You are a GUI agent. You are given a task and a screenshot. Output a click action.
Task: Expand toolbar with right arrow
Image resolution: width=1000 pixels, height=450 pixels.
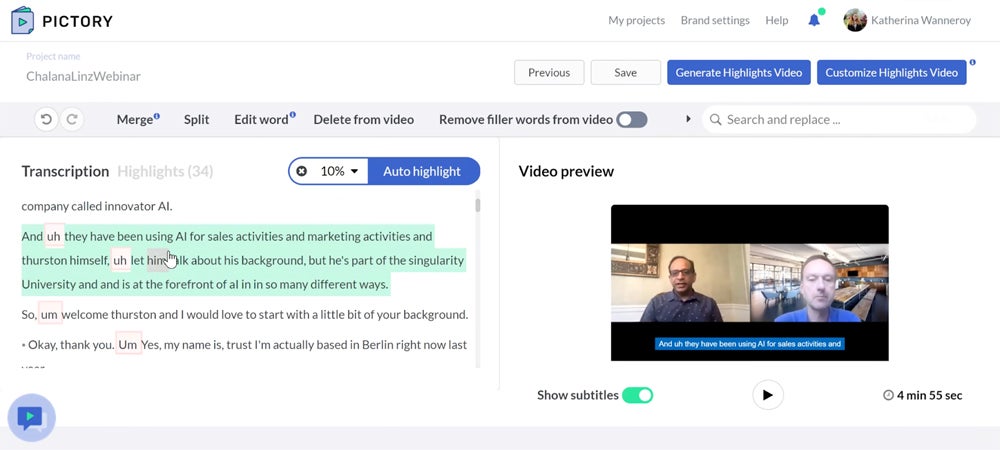(688, 120)
